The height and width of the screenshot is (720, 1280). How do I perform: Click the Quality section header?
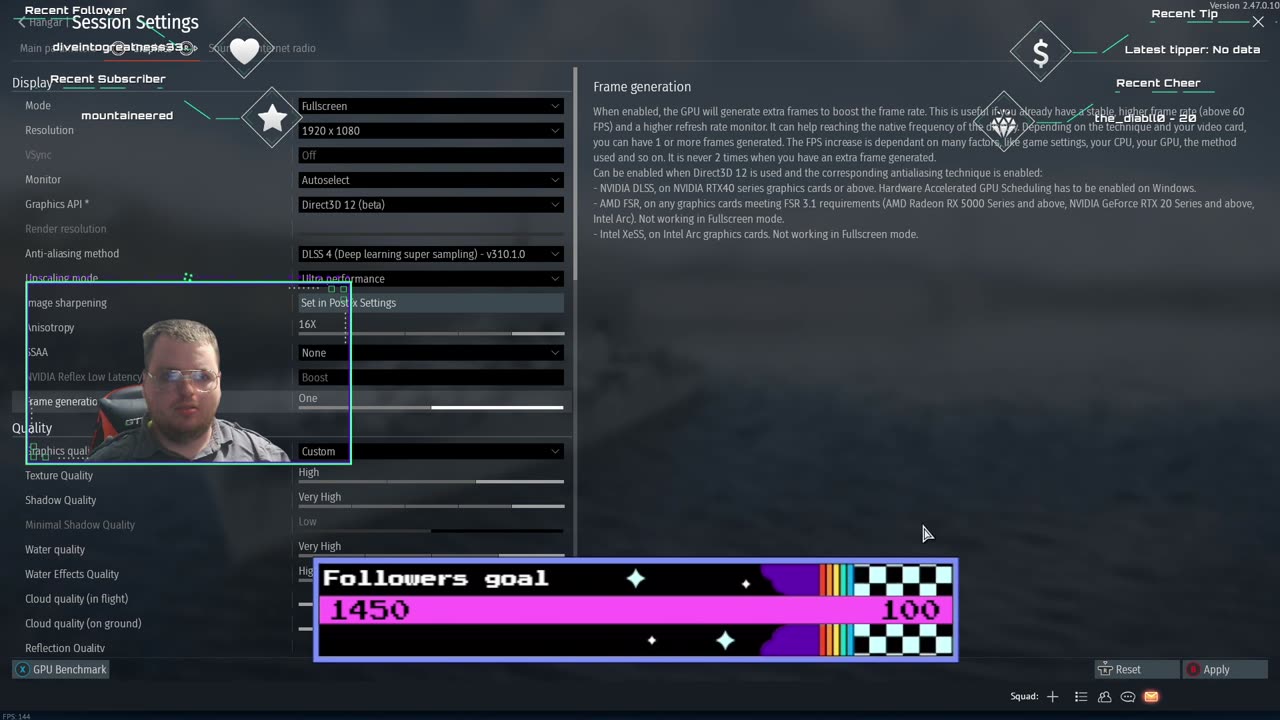32,428
